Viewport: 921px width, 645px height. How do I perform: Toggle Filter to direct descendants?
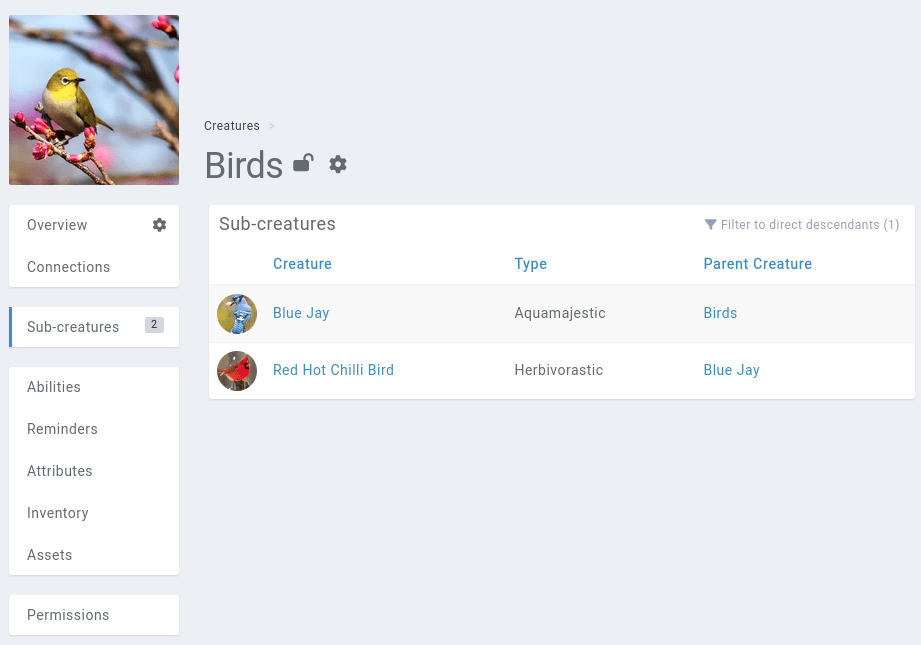pos(800,225)
